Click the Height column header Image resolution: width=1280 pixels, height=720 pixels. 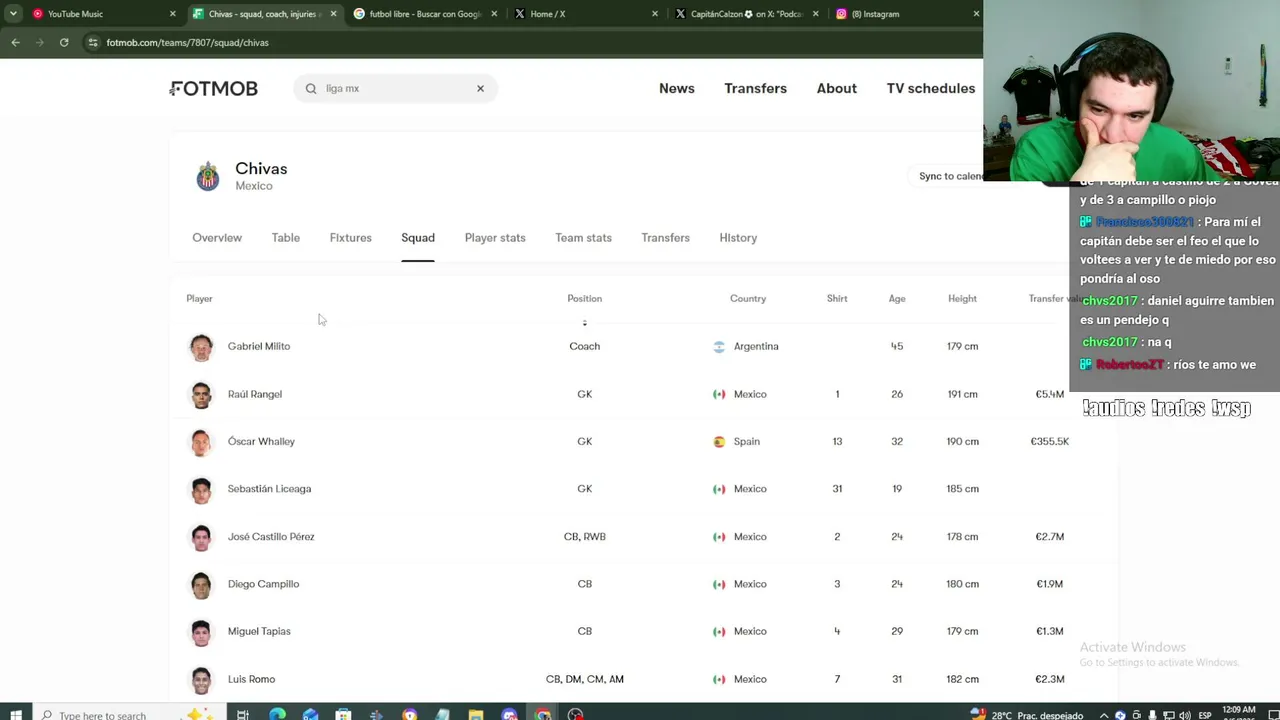coord(962,298)
